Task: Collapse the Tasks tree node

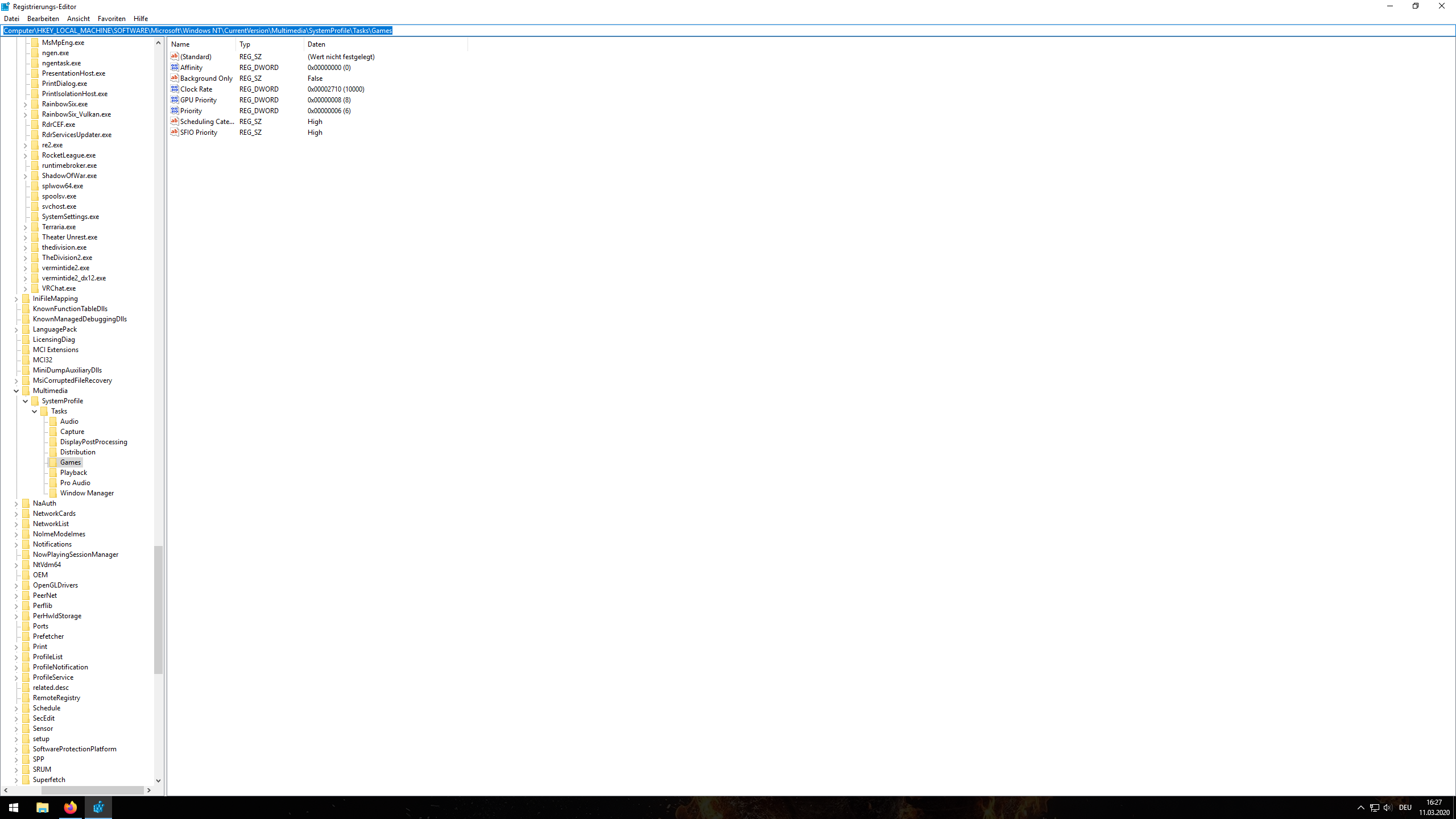Action: (35, 411)
